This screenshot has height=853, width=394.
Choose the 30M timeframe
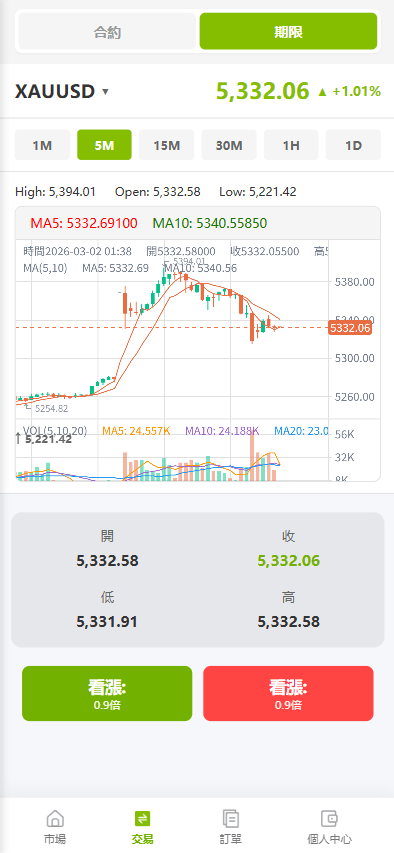[x=229, y=145]
